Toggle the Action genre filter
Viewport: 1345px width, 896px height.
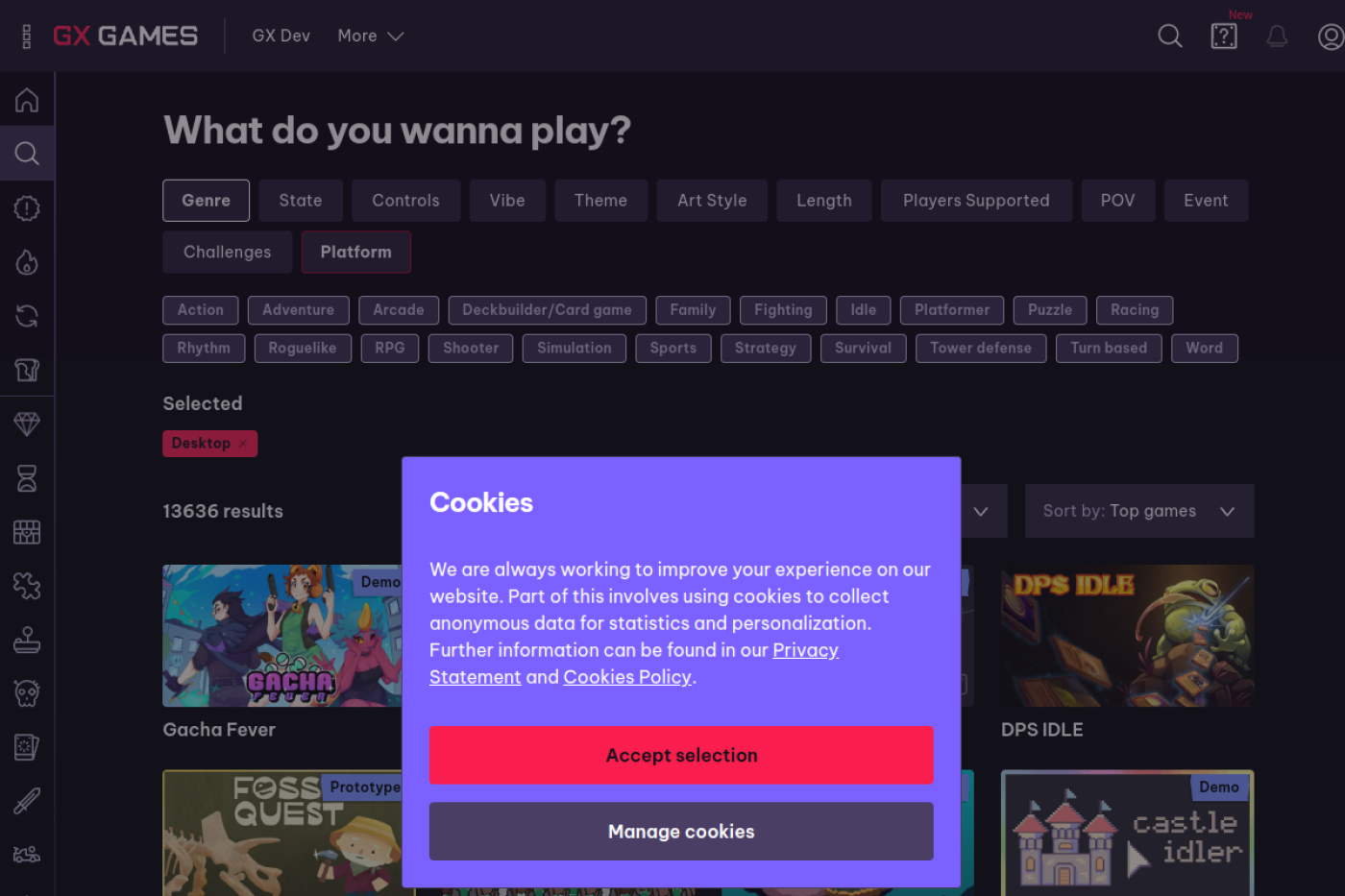pyautogui.click(x=201, y=310)
